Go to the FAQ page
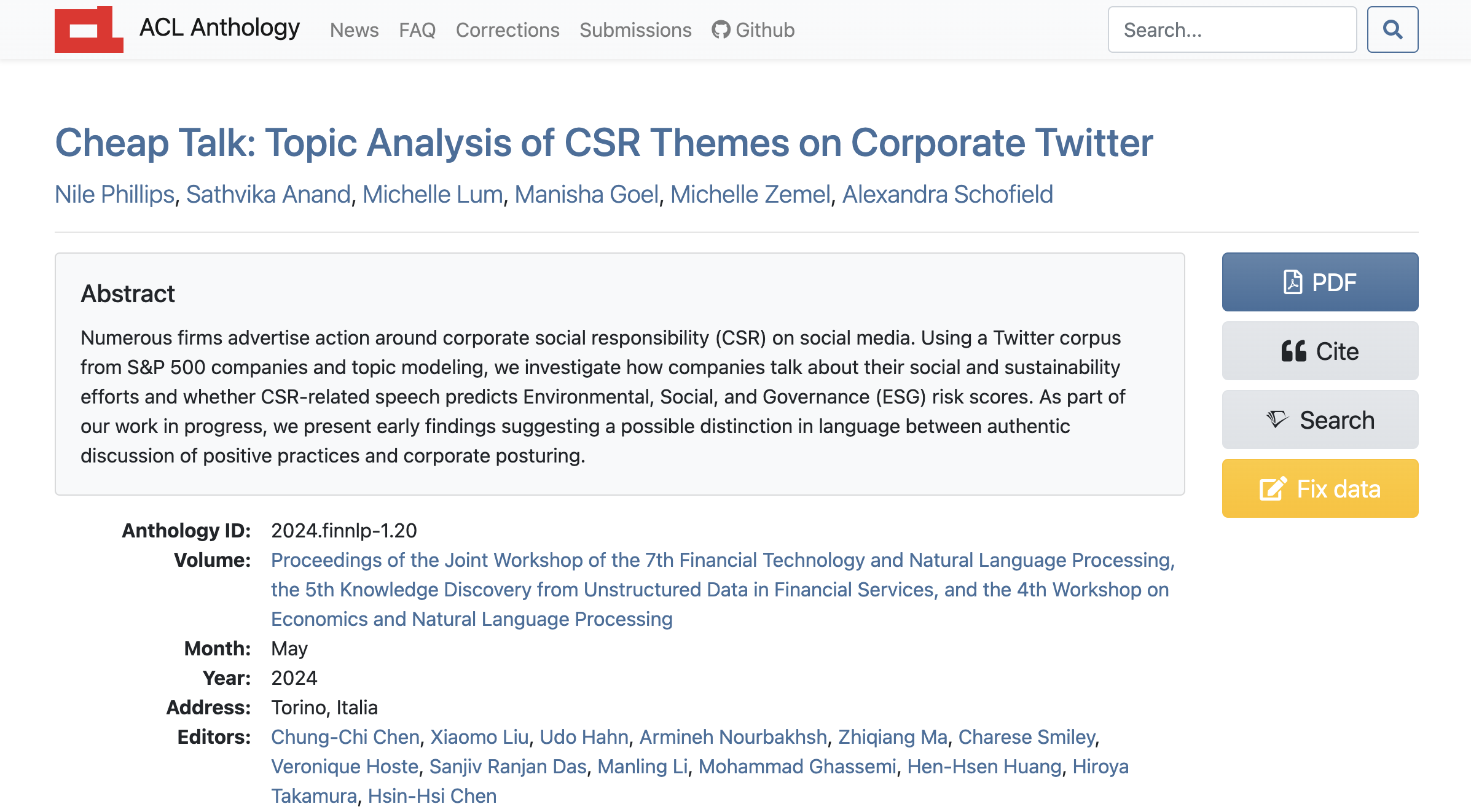Screen dimensions: 1471x812 point(417,30)
